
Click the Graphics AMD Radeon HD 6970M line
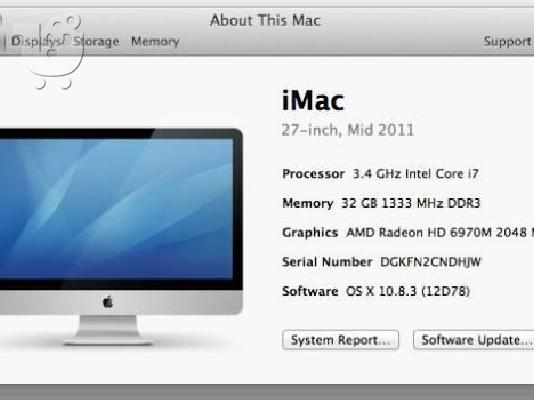[408, 233]
